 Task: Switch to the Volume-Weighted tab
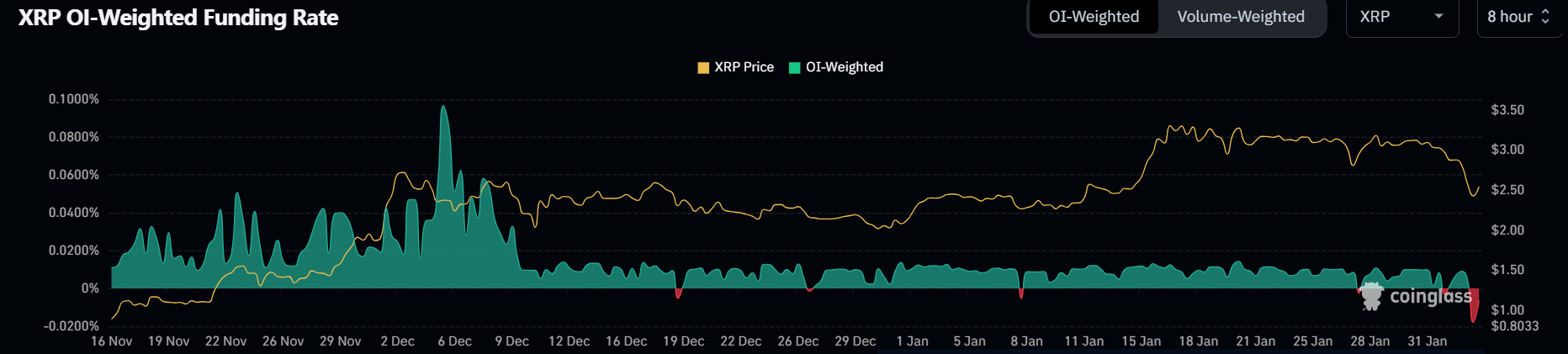coord(1241,17)
